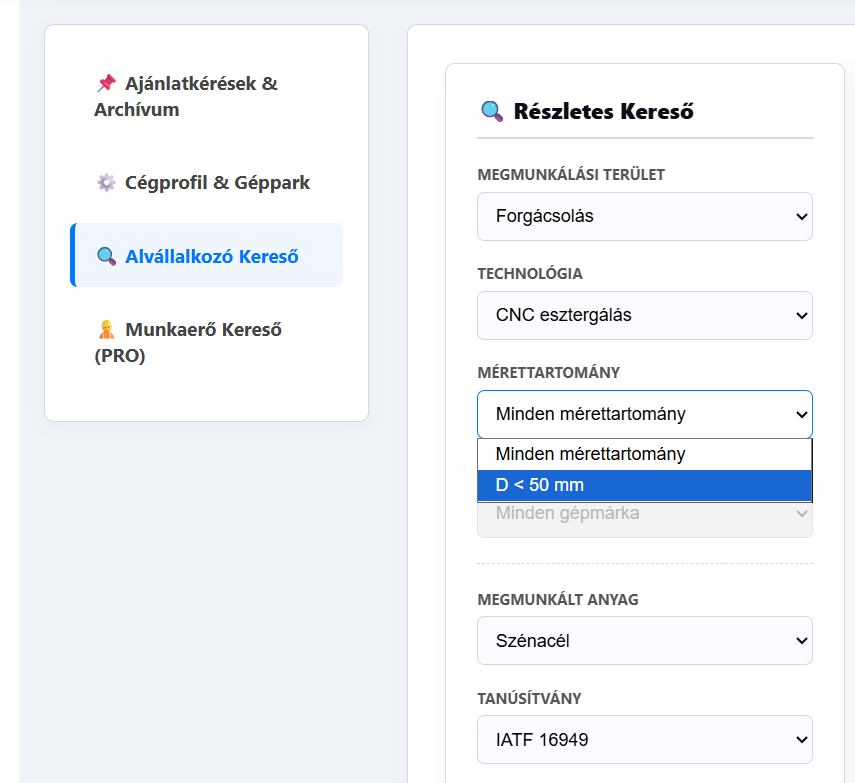Select Alvállalkozó Kereső in sidebar
The width and height of the screenshot is (855, 783).
pos(206,255)
